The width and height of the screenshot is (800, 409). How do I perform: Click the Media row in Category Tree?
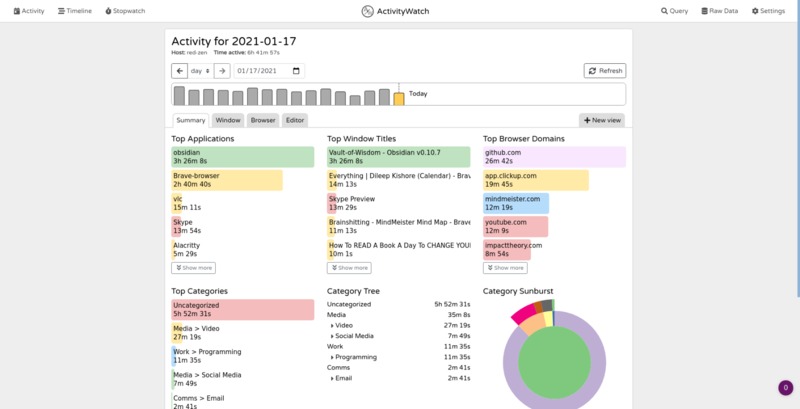pyautogui.click(x=398, y=315)
